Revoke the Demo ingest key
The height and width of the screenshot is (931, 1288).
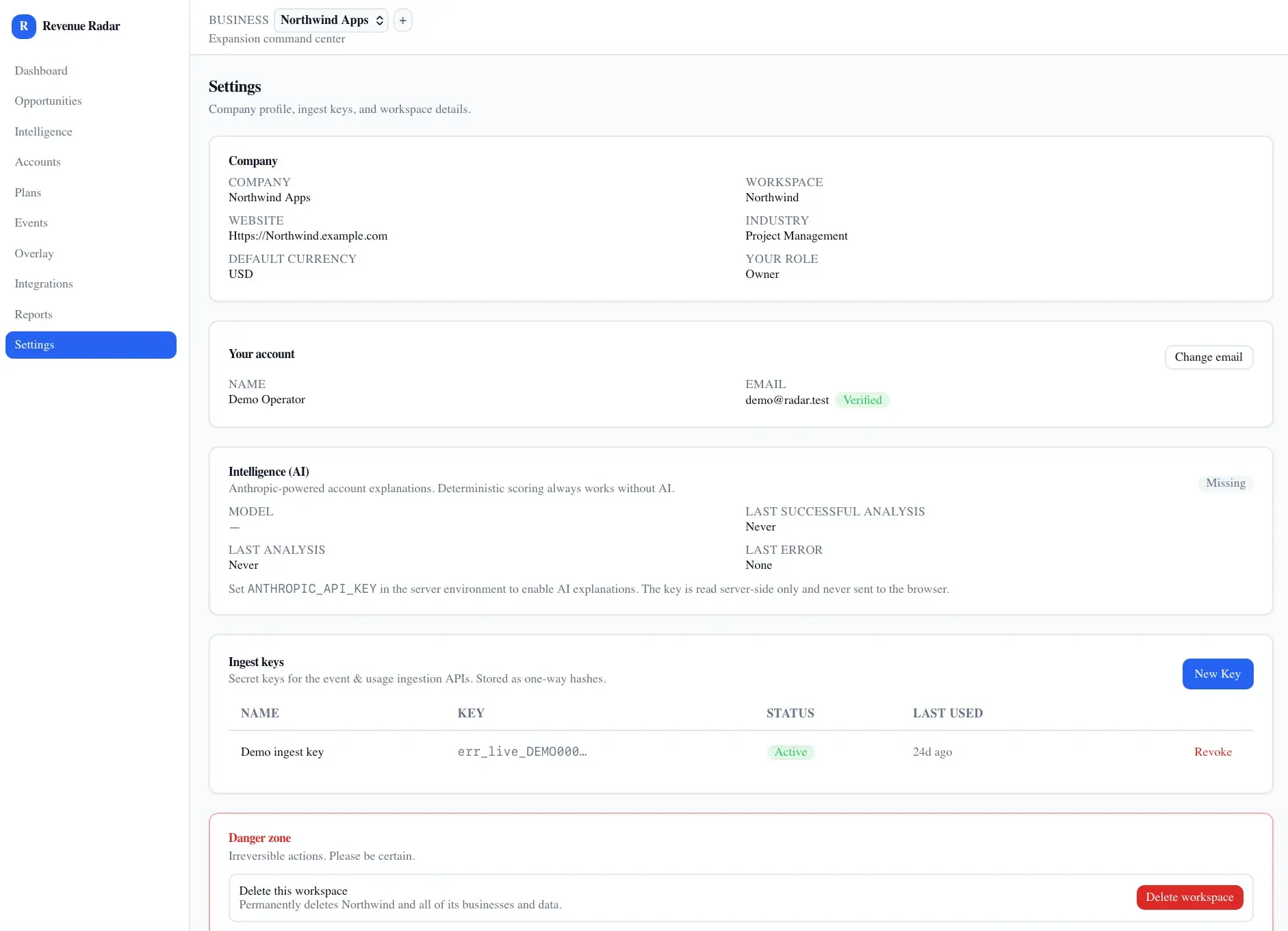pyautogui.click(x=1213, y=752)
